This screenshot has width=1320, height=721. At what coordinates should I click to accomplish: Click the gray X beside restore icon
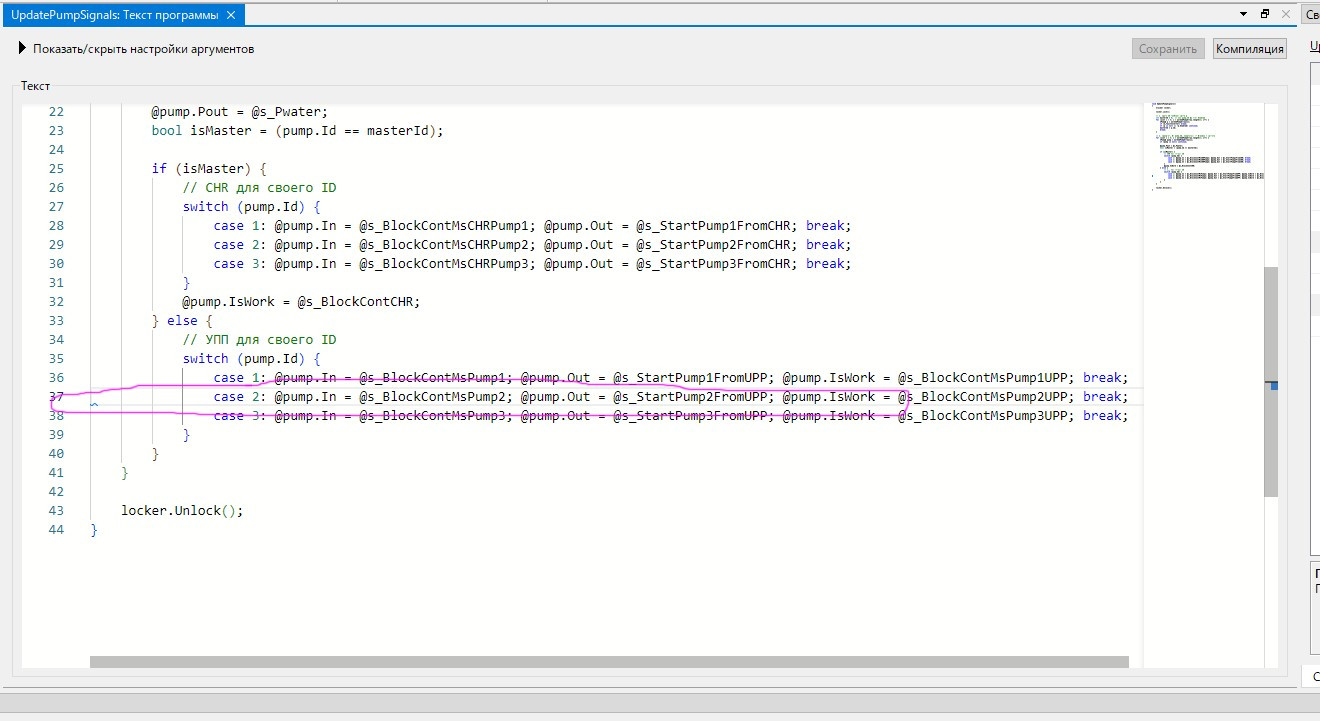(x=1285, y=14)
